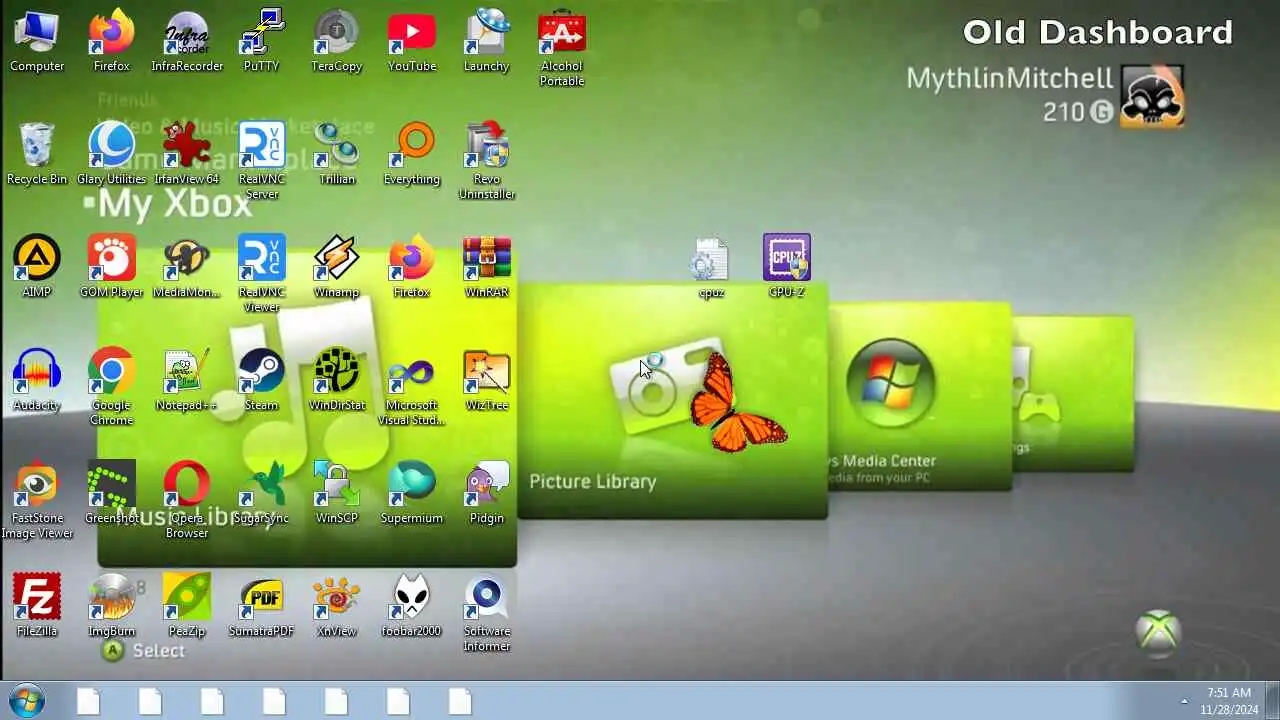The width and height of the screenshot is (1280, 720).
Task: Click the FastStone Image Viewer icon
Action: [x=37, y=501]
